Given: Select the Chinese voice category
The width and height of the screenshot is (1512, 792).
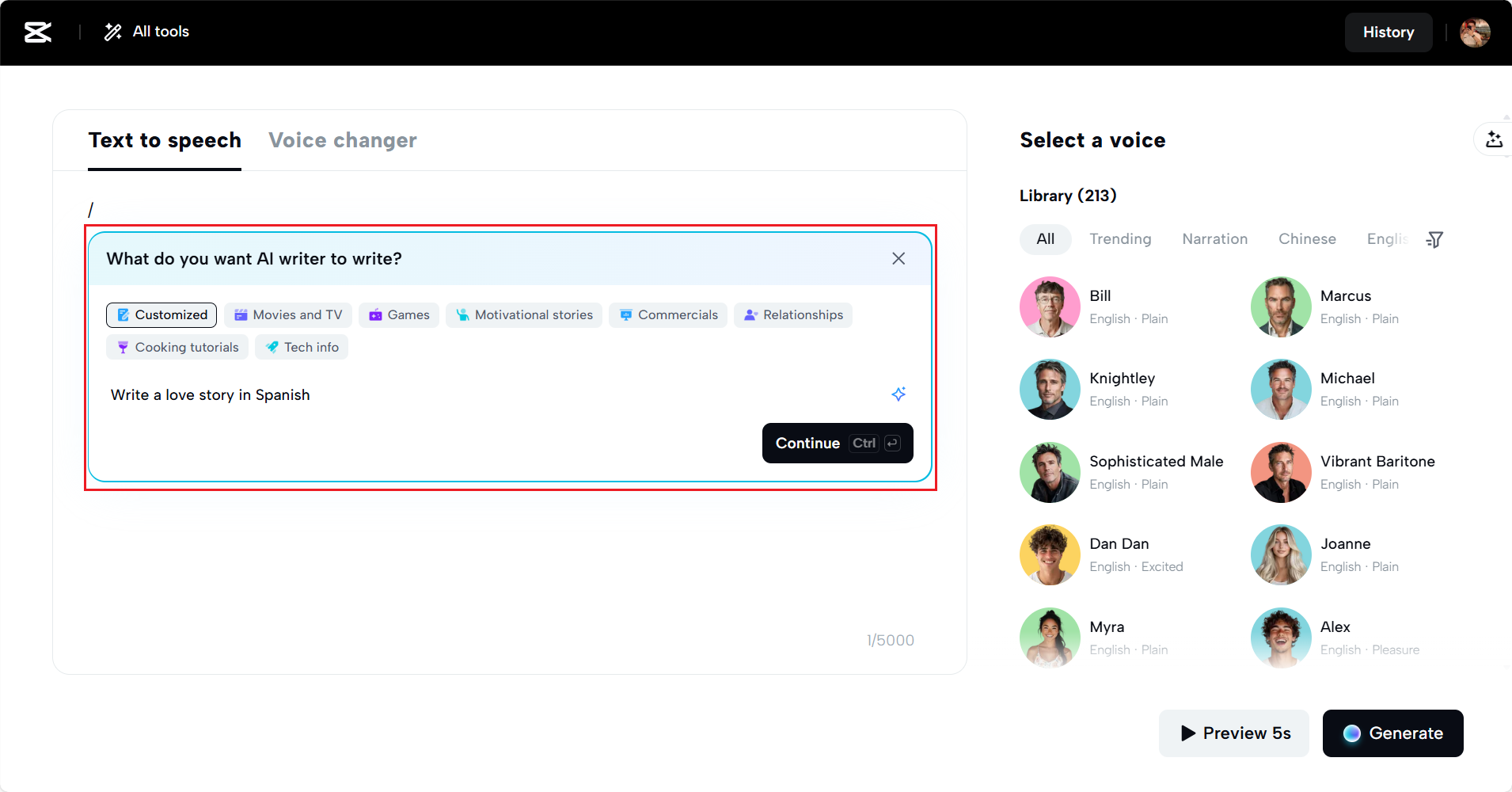Looking at the screenshot, I should point(1307,239).
